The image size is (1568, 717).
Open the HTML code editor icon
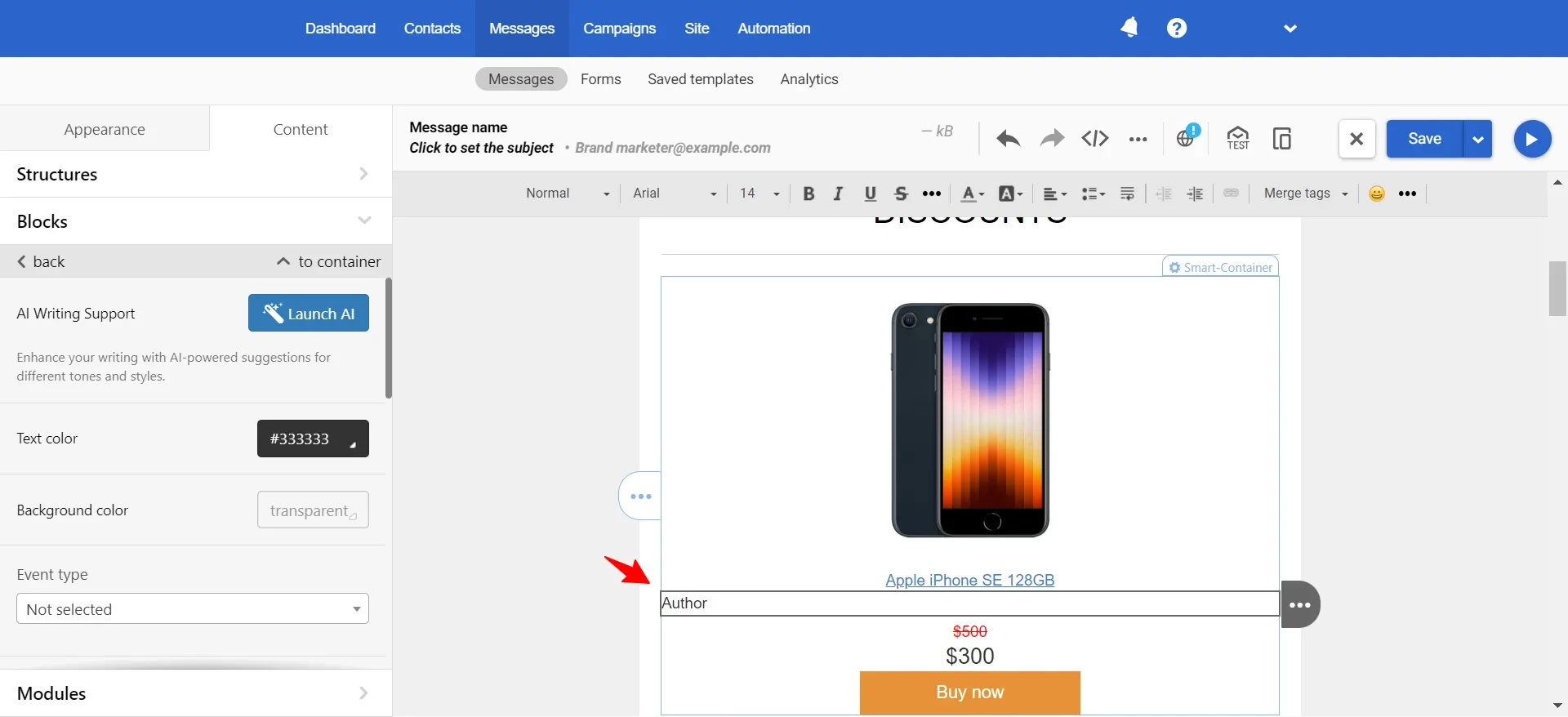point(1095,139)
